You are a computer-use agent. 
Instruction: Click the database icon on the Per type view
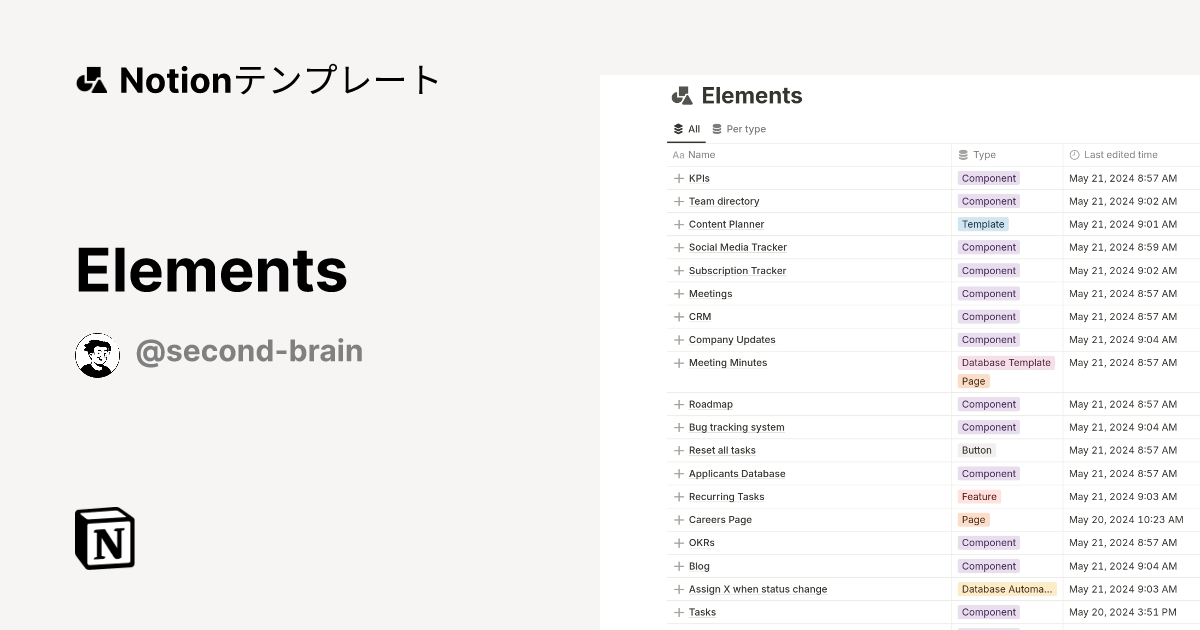[718, 128]
